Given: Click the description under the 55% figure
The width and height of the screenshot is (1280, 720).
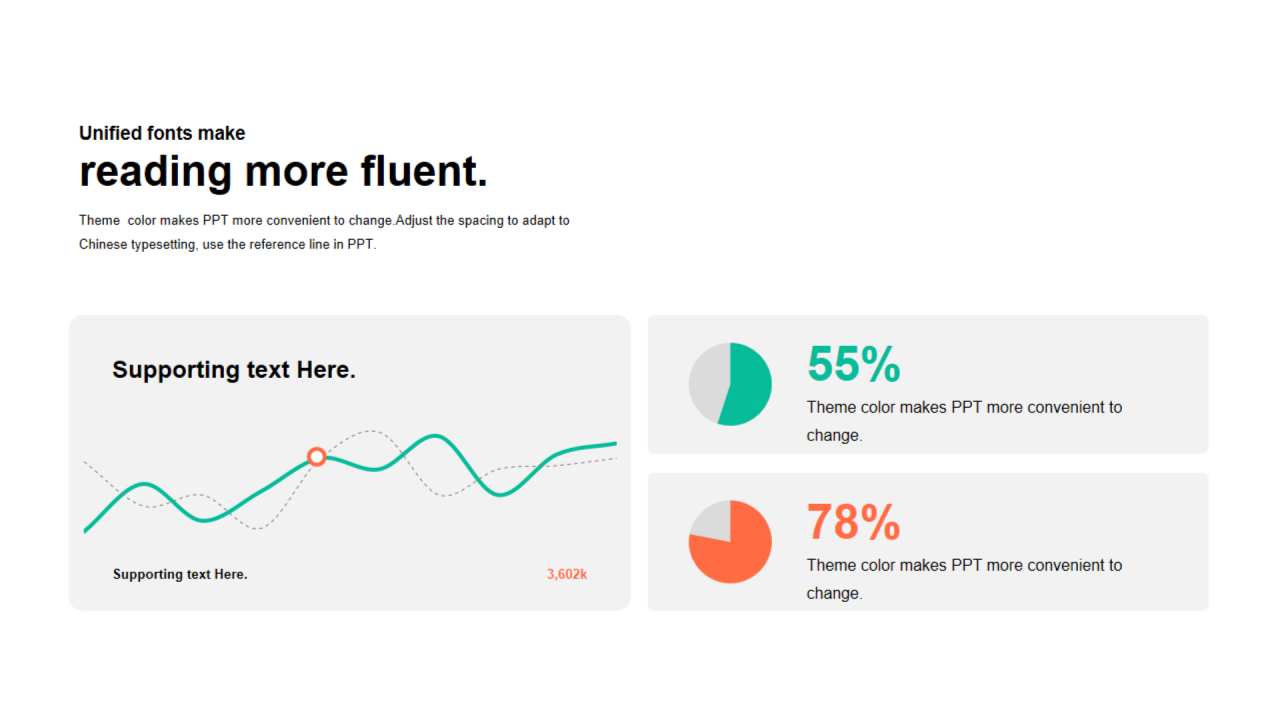Looking at the screenshot, I should (964, 421).
